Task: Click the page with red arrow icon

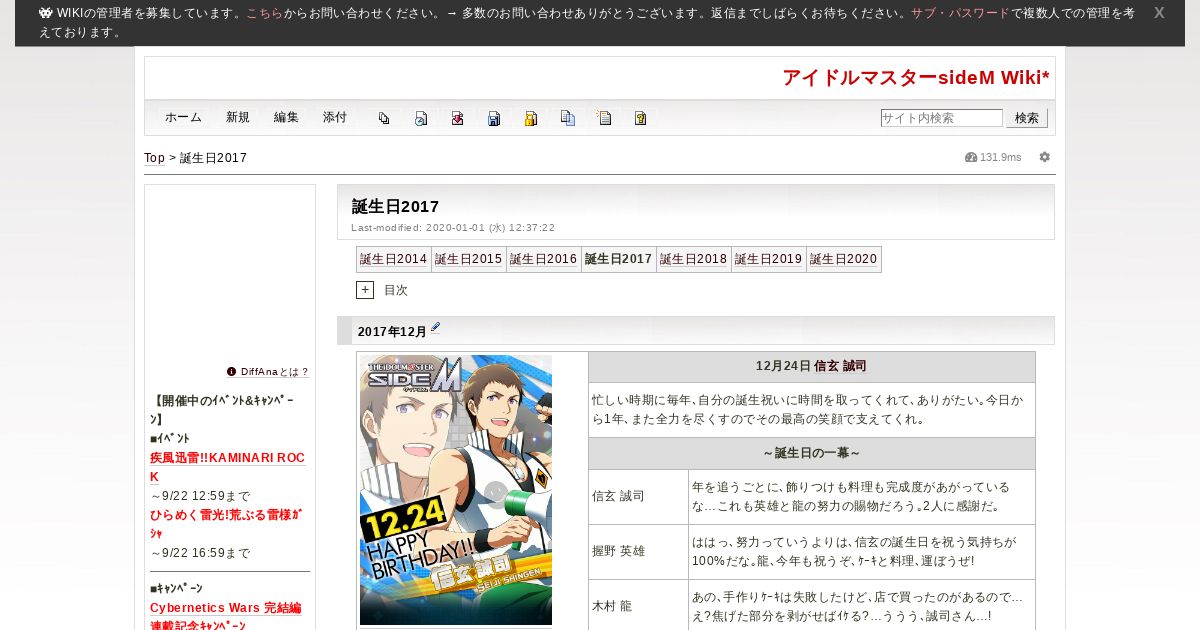Action: click(x=457, y=118)
